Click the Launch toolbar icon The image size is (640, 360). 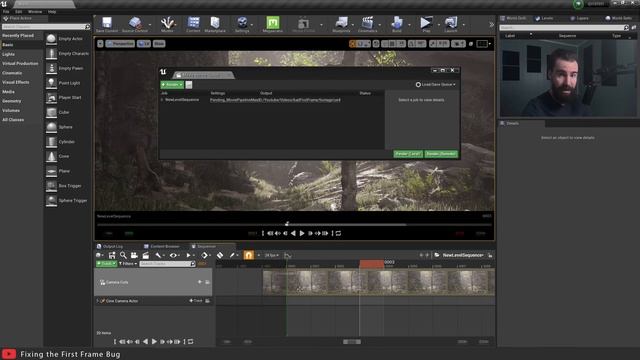[451, 24]
